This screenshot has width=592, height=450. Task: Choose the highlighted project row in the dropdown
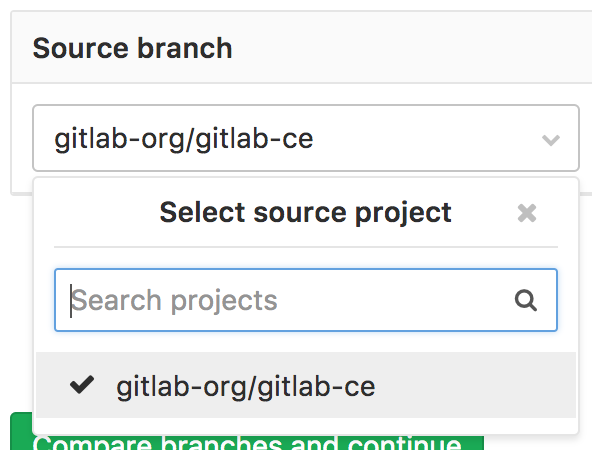tap(306, 385)
